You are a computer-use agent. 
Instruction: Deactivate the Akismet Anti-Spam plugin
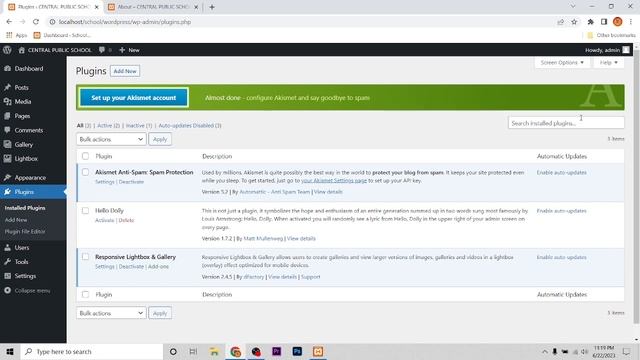tap(131, 182)
